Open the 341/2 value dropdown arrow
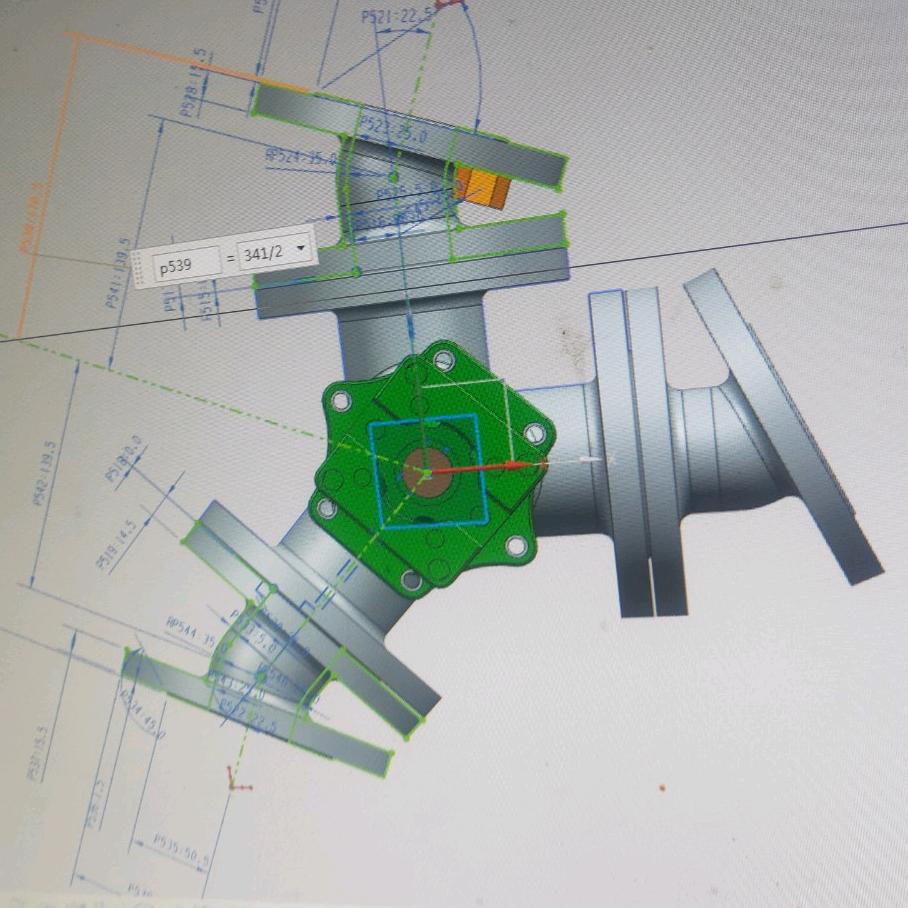 pos(300,255)
